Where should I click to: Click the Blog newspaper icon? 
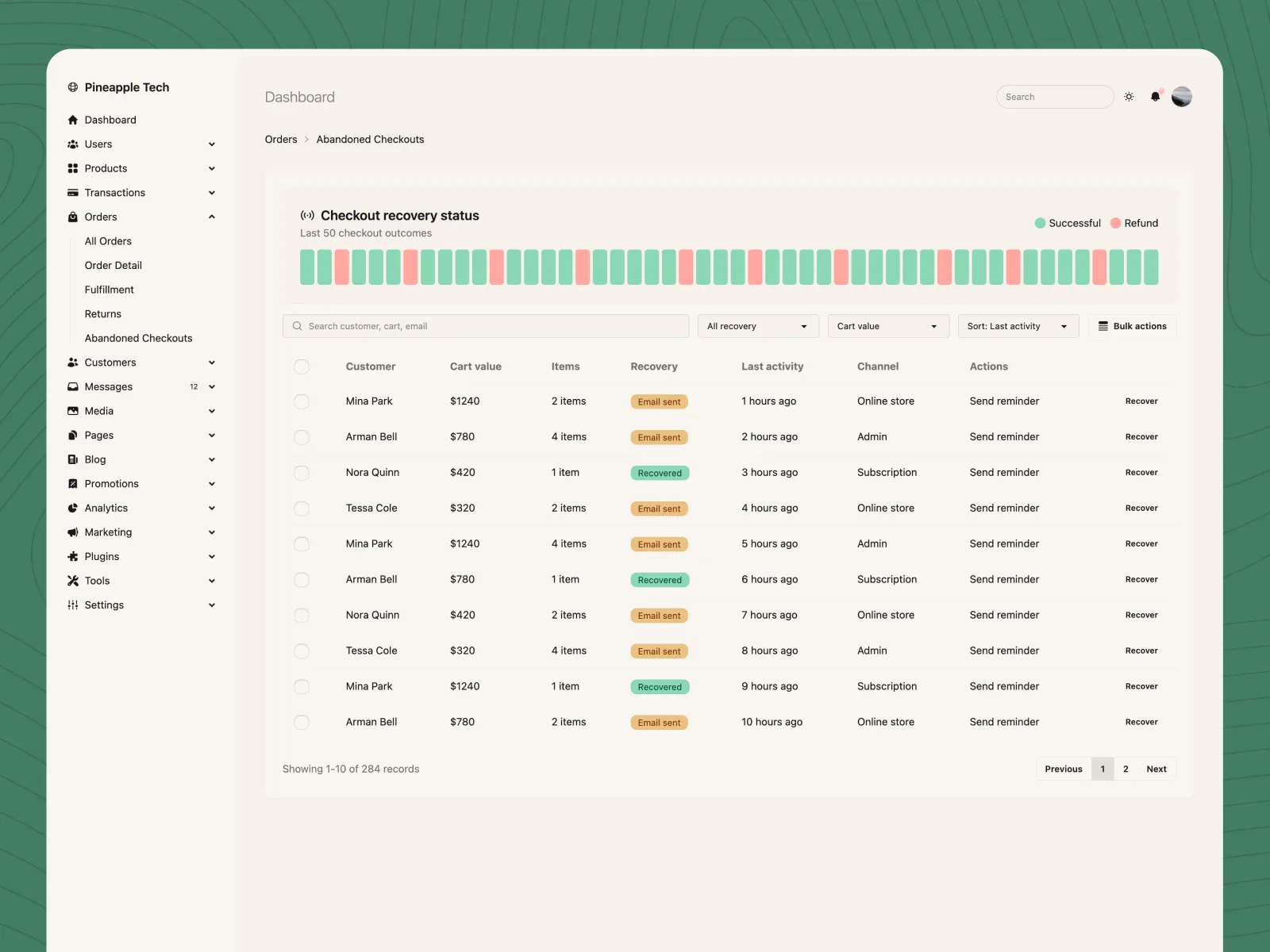(73, 459)
